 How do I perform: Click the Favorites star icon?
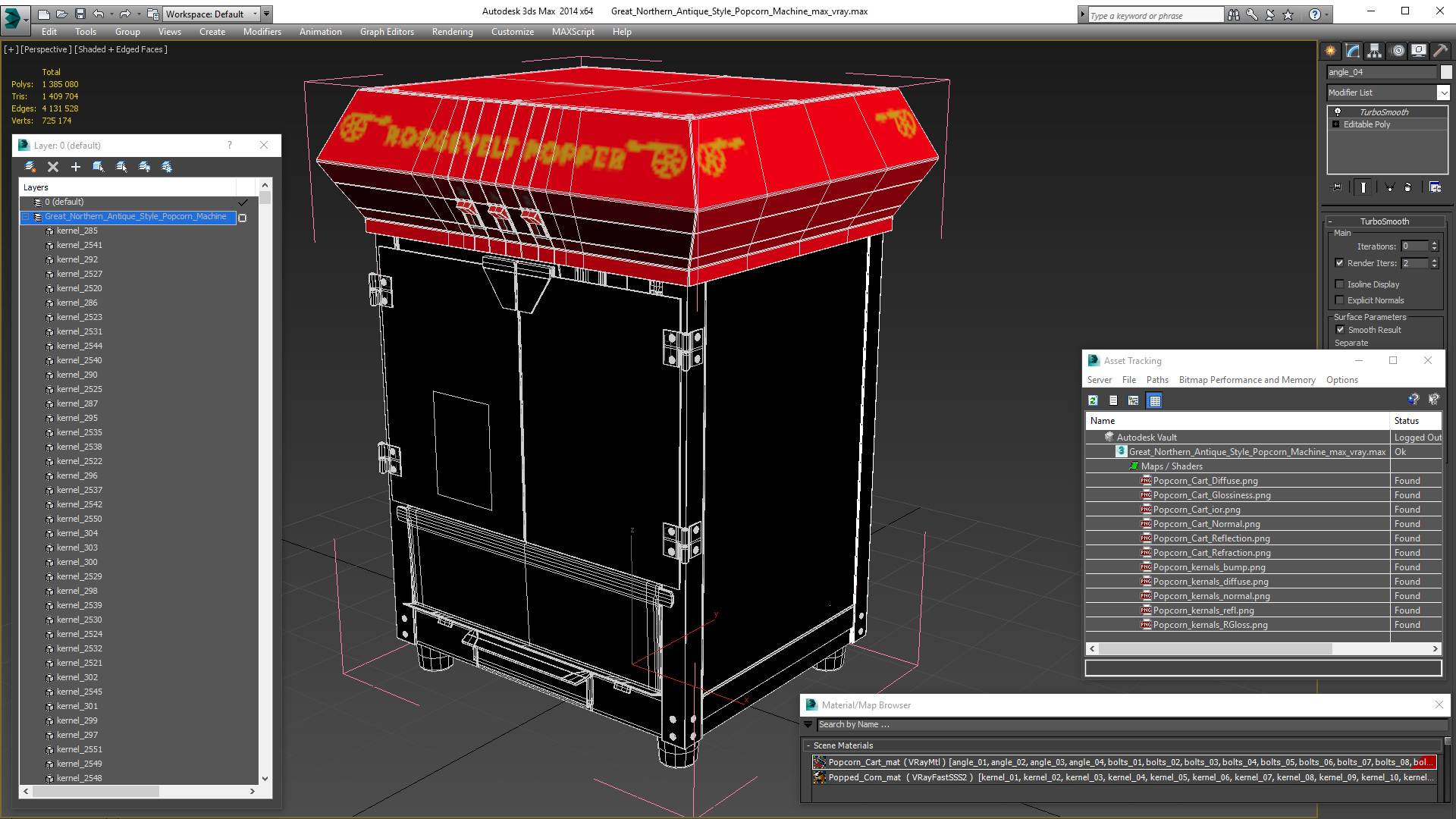coord(1288,14)
